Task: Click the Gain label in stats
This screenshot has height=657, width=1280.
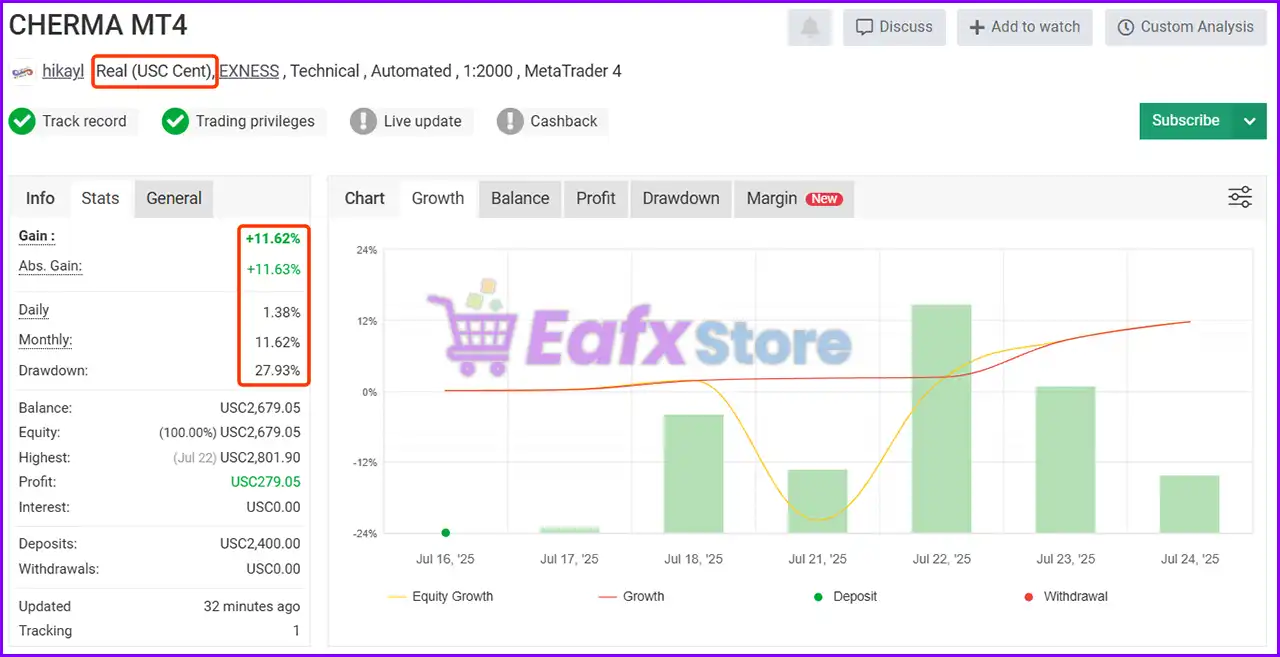Action: [x=37, y=237]
